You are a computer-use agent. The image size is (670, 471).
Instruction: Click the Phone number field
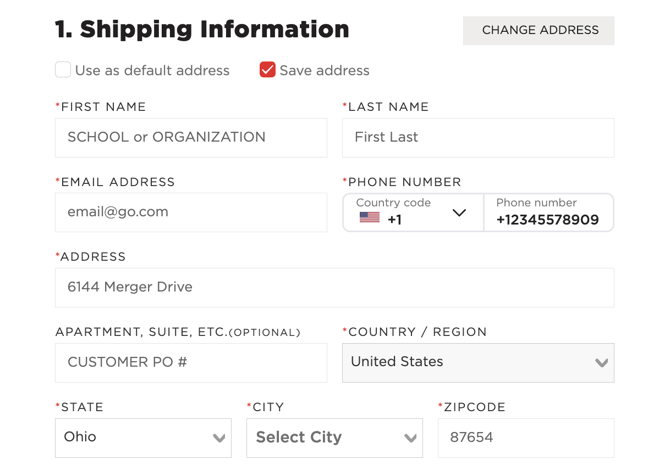coord(549,212)
